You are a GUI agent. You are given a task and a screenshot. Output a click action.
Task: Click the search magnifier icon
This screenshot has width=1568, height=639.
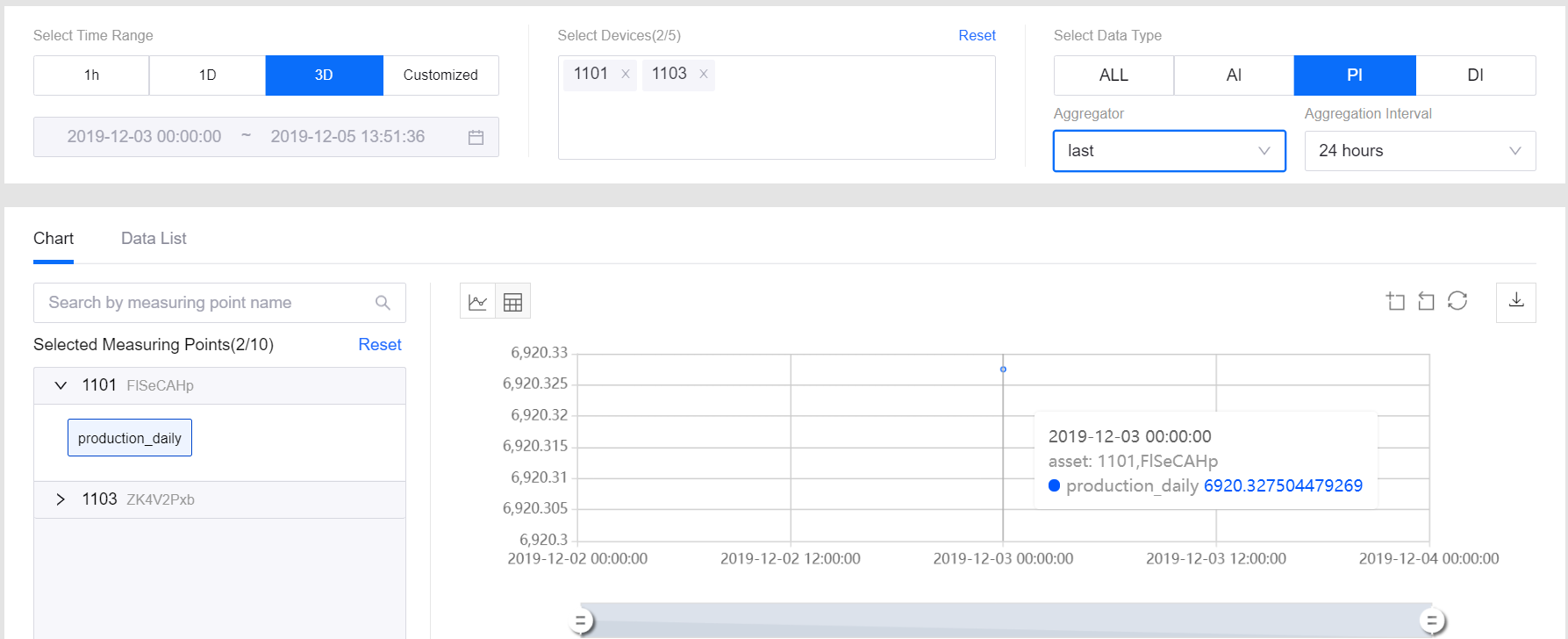point(383,303)
